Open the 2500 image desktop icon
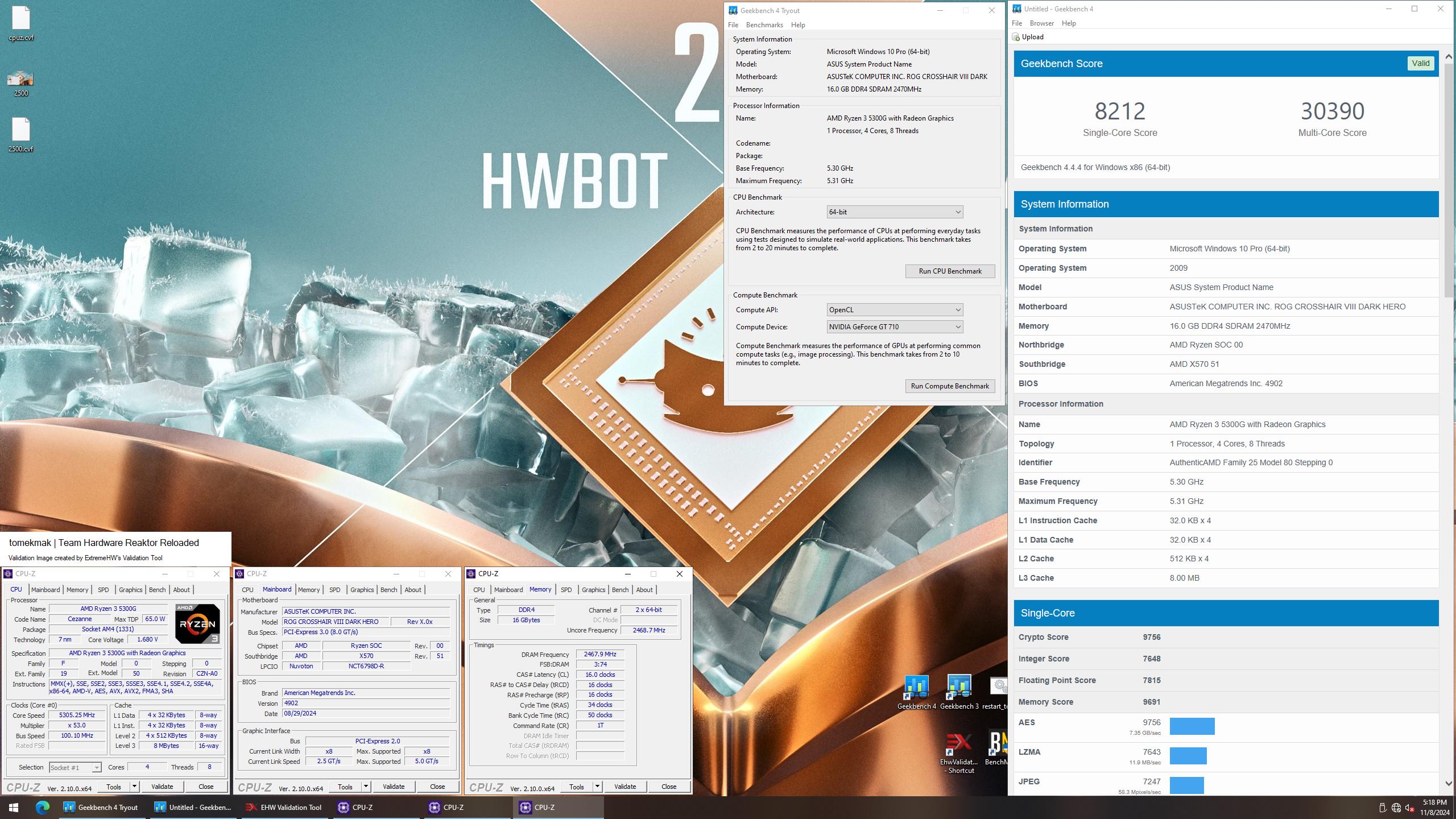1456x819 pixels. pyautogui.click(x=20, y=83)
